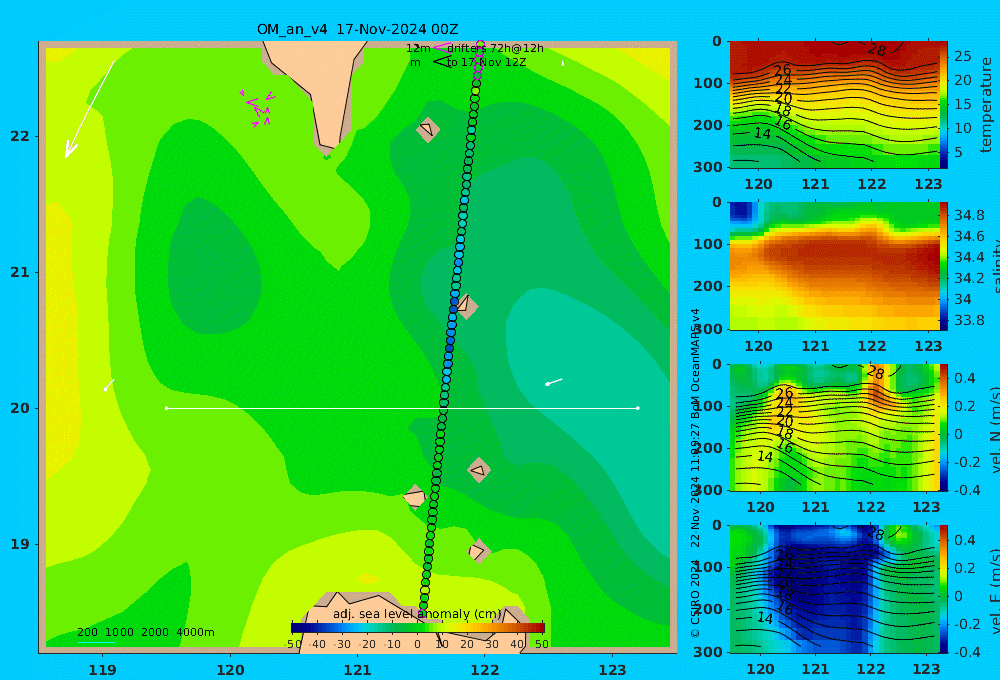Open the eastward velocity section panel
Viewport: 1000px width, 680px height.
pos(834,589)
